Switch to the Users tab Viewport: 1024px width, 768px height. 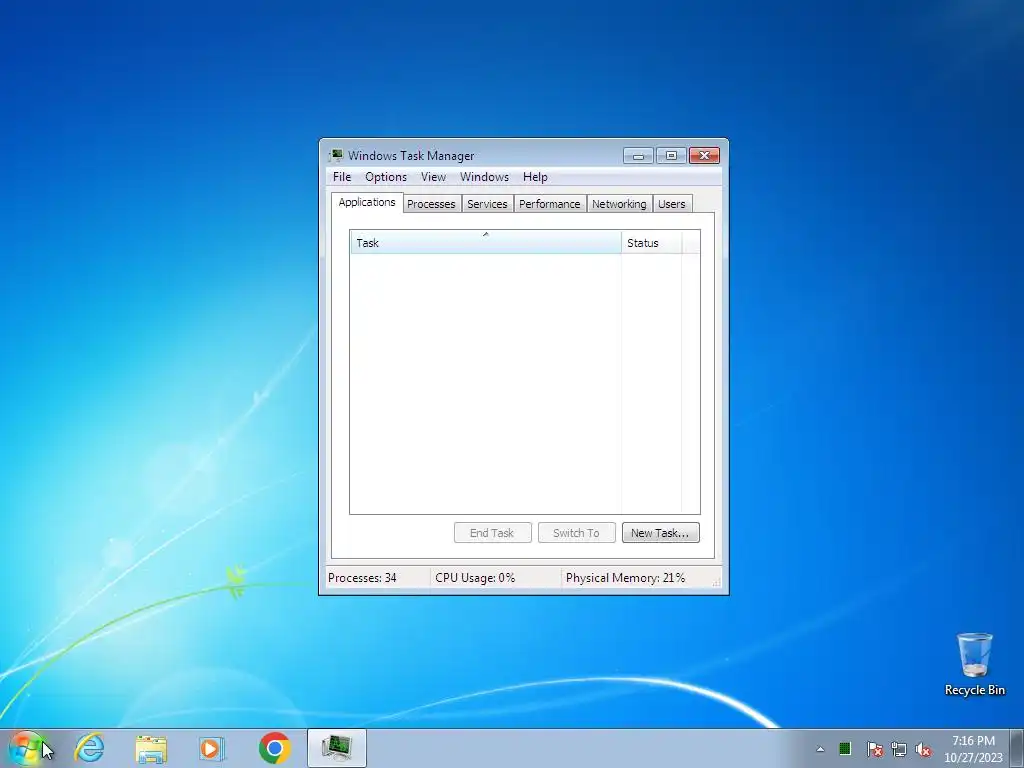pos(671,204)
